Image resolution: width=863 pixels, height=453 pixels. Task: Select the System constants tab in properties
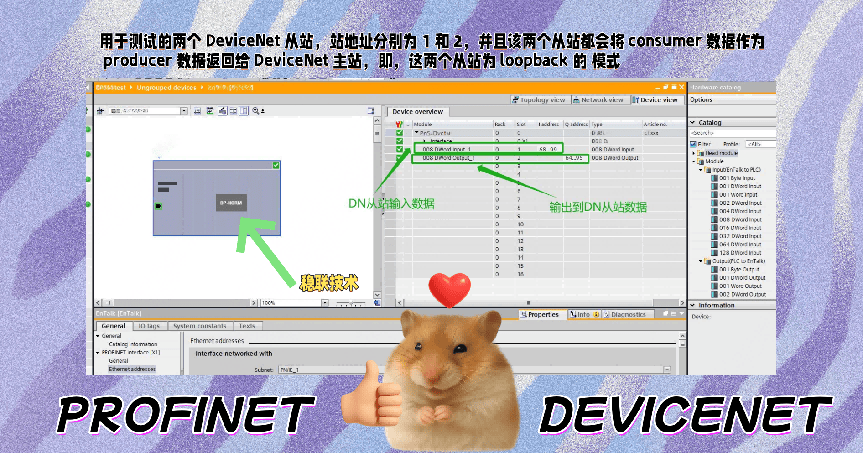point(199,326)
